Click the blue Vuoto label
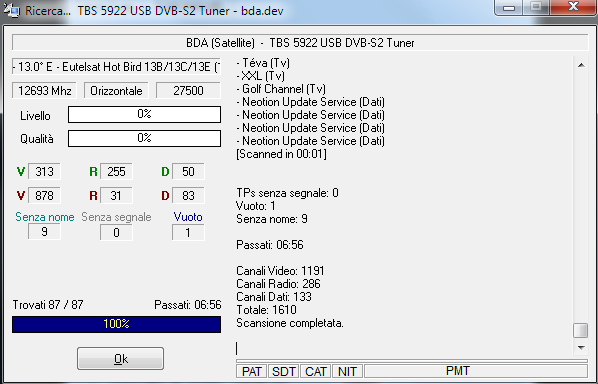Image resolution: width=598 pixels, height=384 pixels. [188, 217]
